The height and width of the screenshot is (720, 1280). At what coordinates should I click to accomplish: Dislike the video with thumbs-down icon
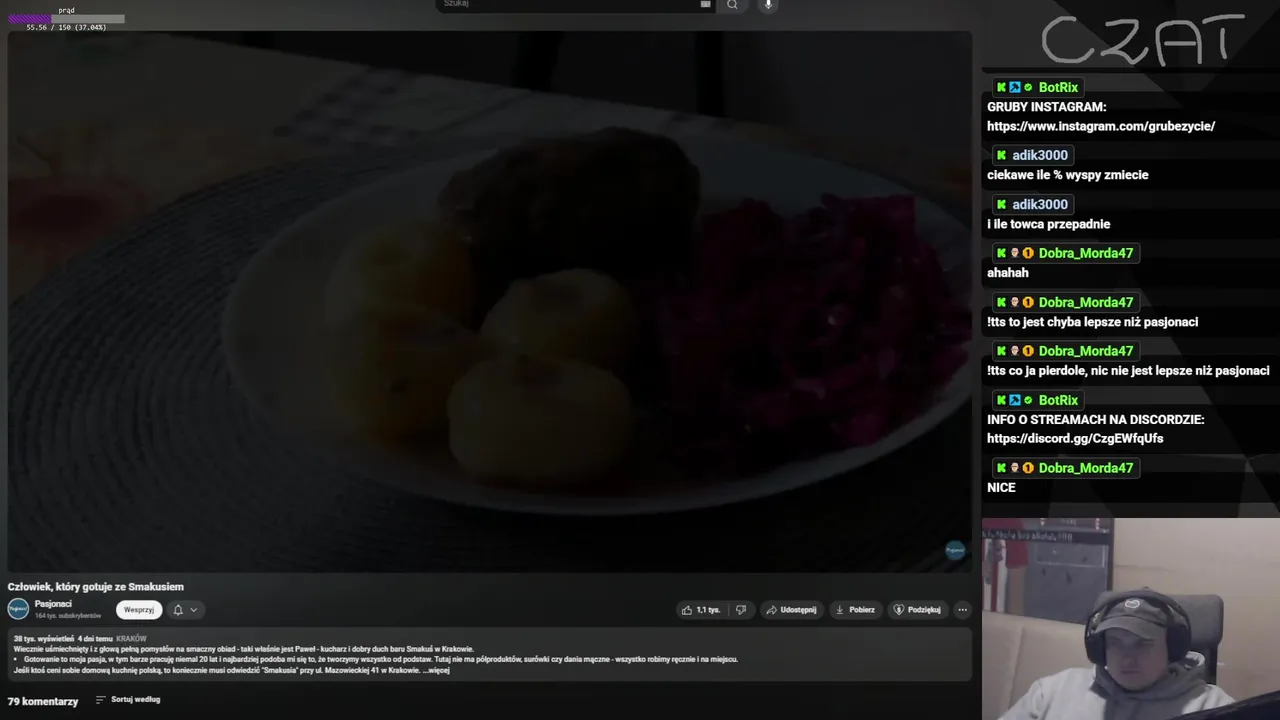[741, 610]
